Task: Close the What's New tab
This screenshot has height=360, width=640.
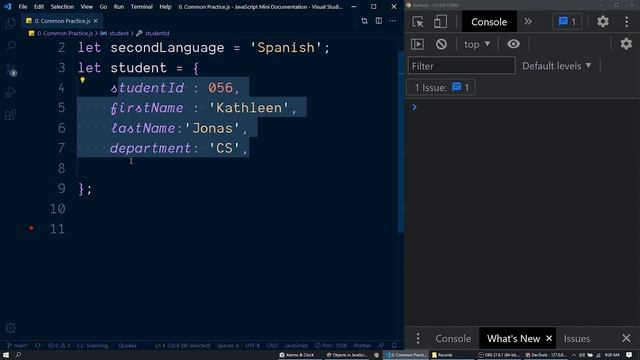Action: [x=549, y=338]
